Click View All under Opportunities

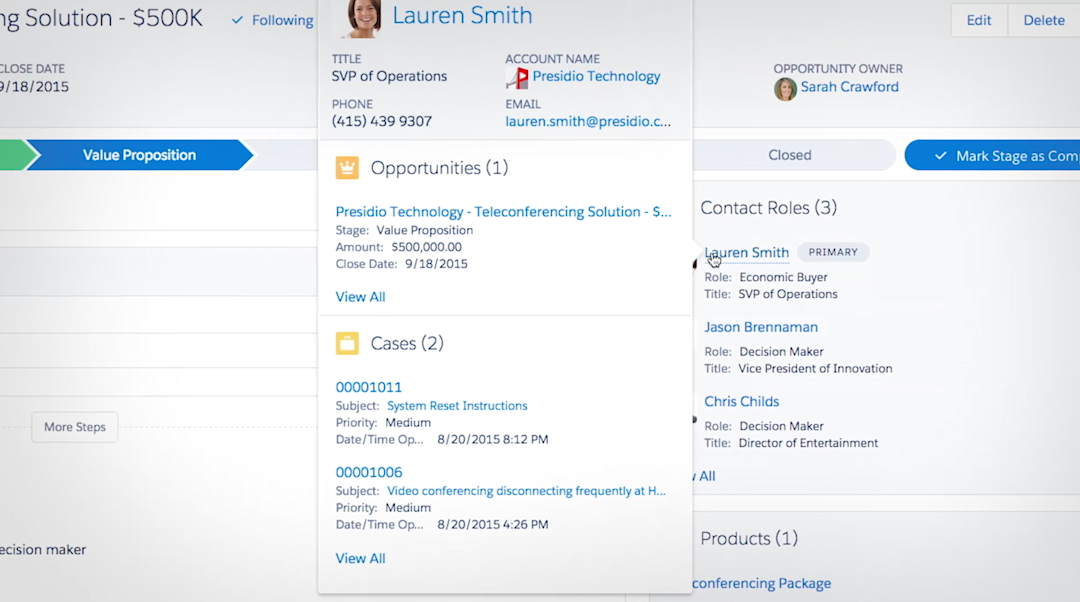pyautogui.click(x=360, y=297)
